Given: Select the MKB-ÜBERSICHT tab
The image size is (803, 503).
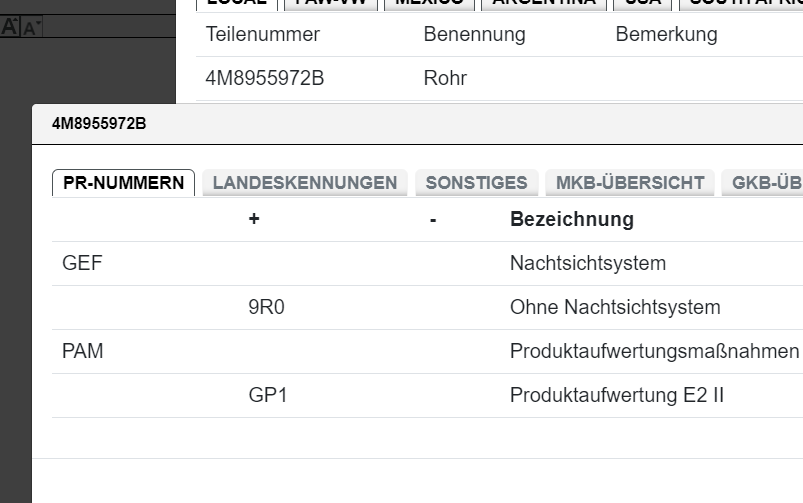Looking at the screenshot, I should (x=629, y=183).
